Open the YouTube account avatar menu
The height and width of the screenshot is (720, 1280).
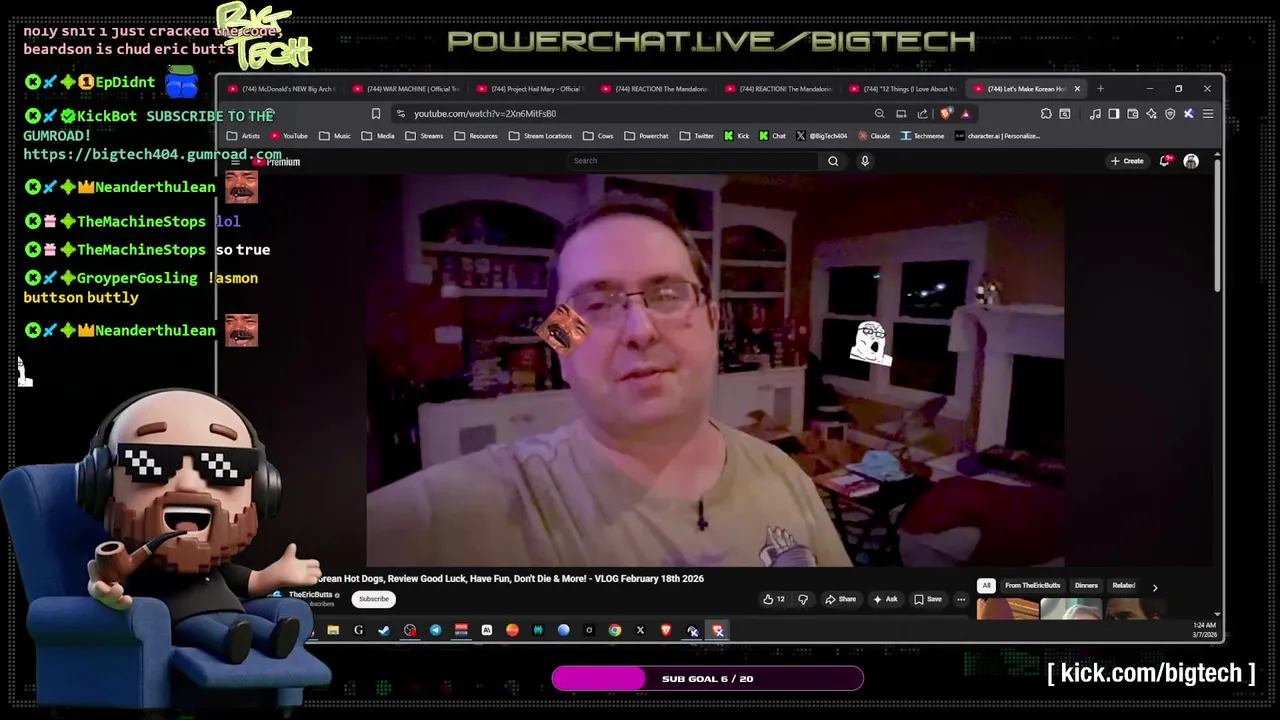[x=1191, y=161]
